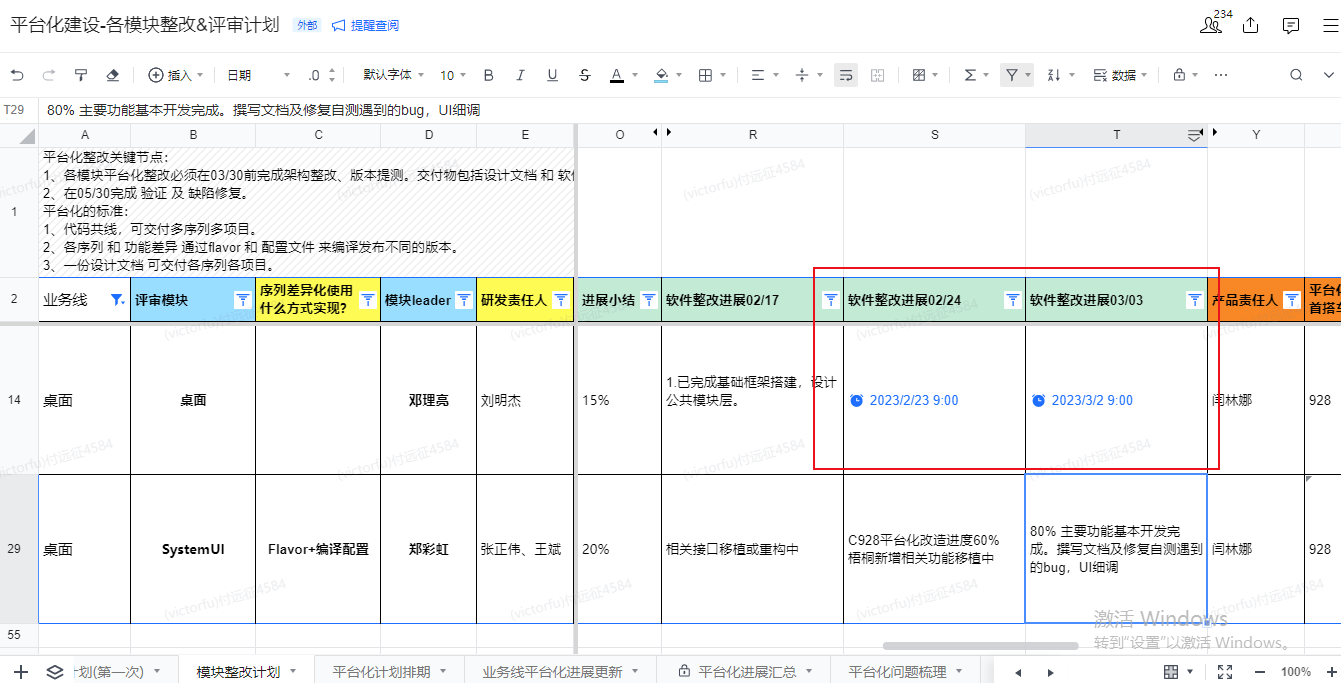Click the horizontal scrollbar thumb
Viewport: 1341px width, 683px height.
[980, 646]
